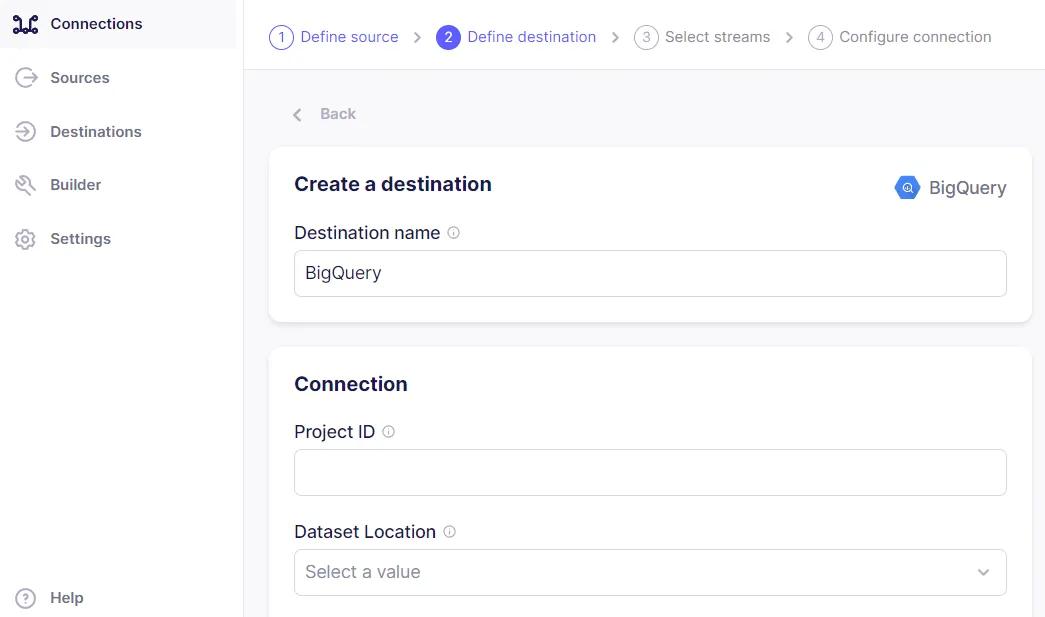1045x617 pixels.
Task: Open the Dataset Location dropdown
Action: pyautogui.click(x=650, y=572)
